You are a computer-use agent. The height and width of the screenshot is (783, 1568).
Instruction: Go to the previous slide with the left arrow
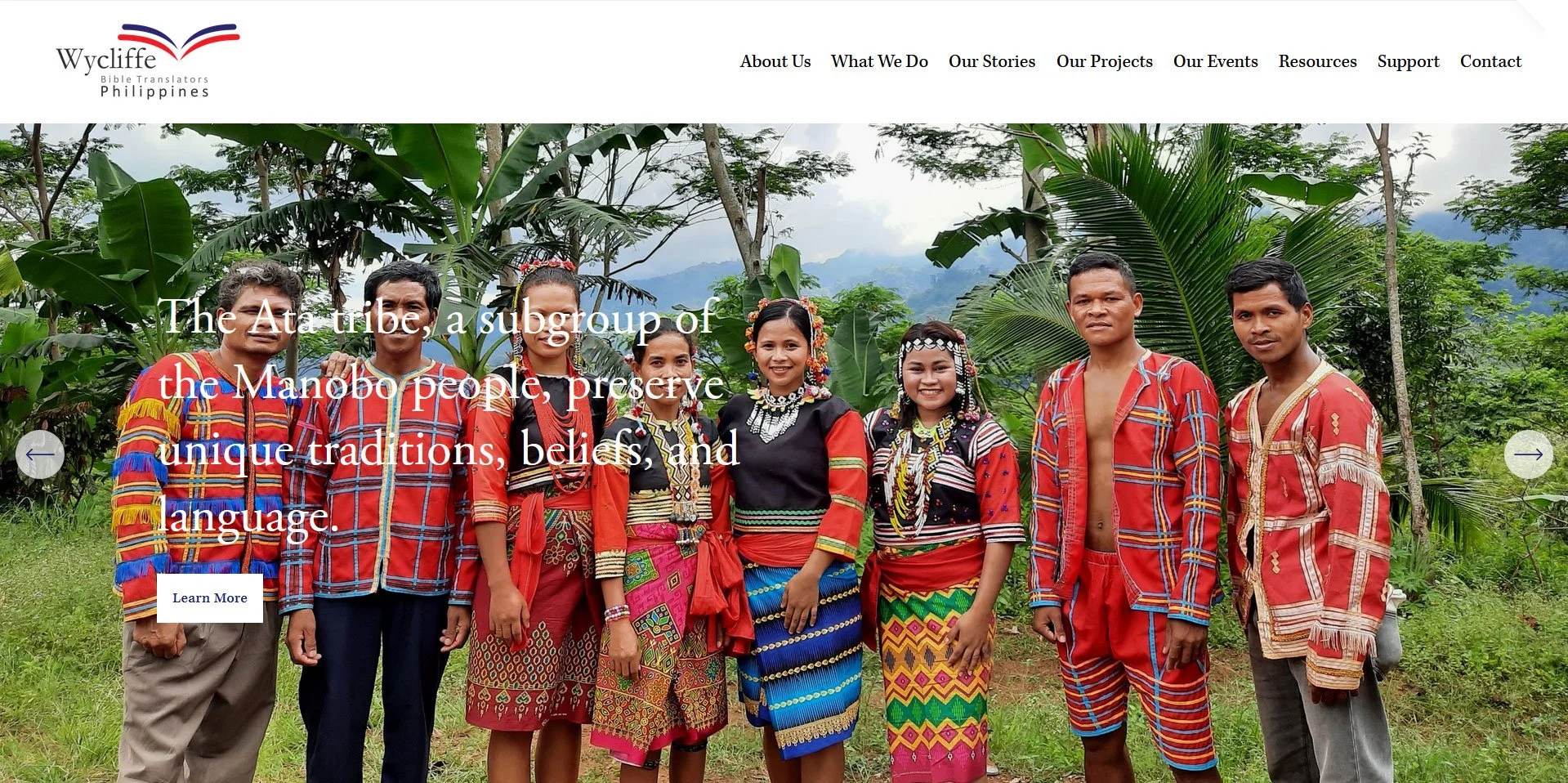[40, 454]
